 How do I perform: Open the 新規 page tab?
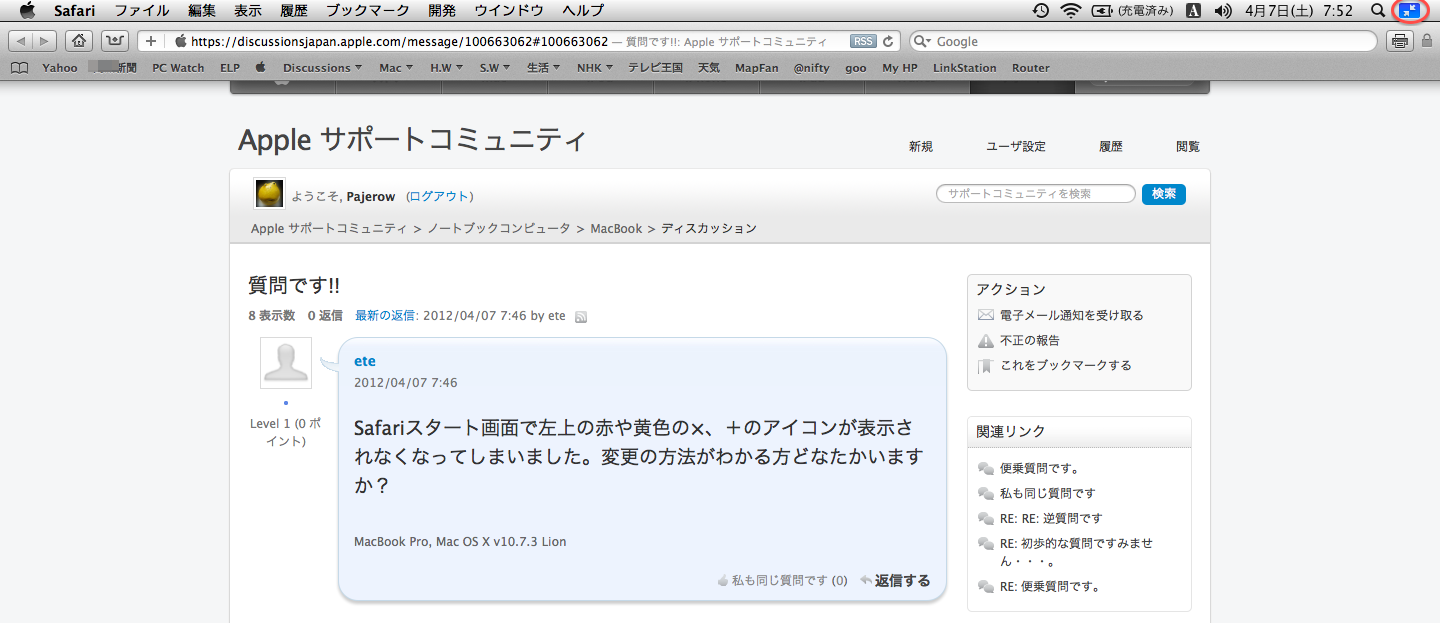[x=921, y=146]
